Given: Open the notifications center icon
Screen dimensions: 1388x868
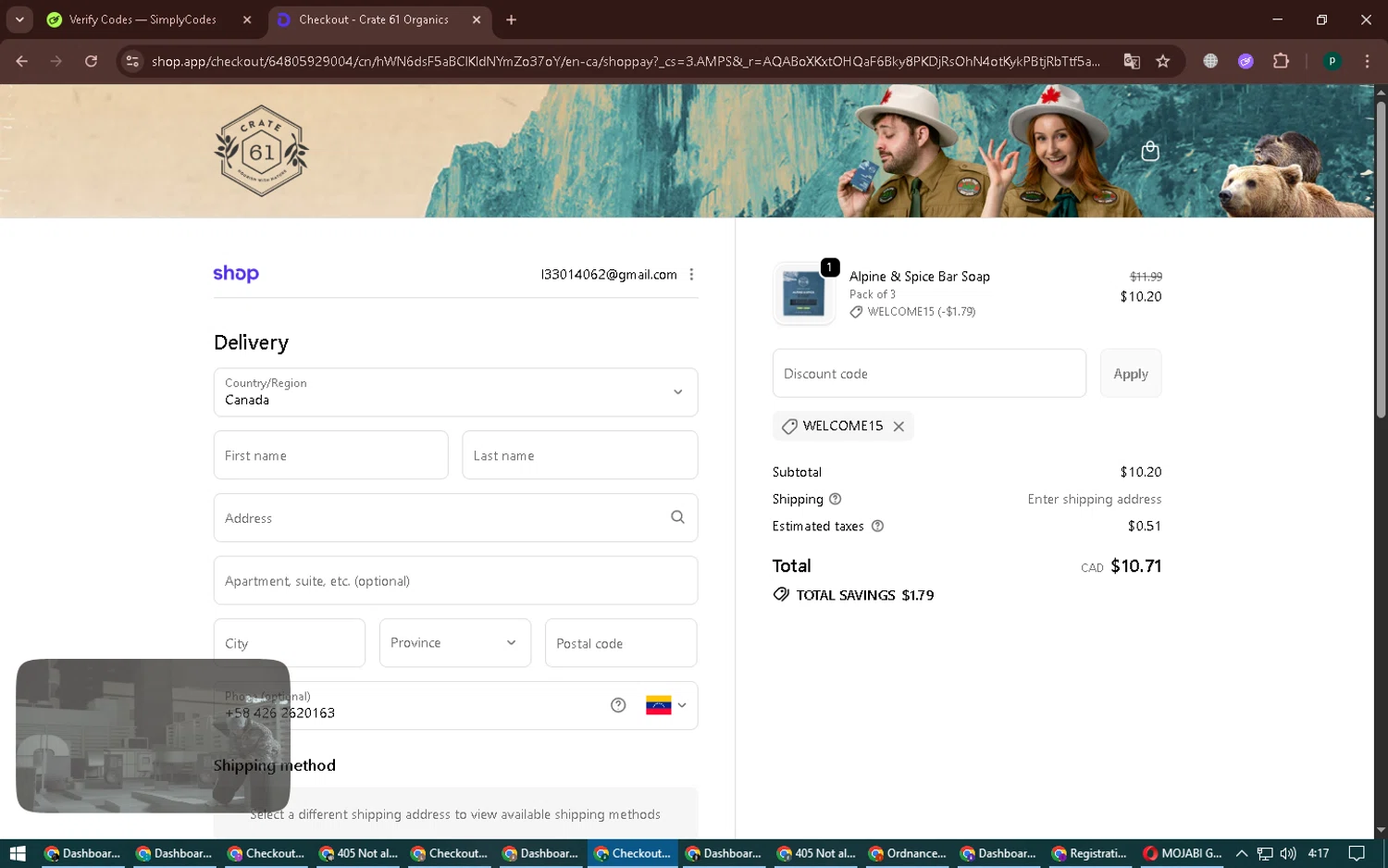Looking at the screenshot, I should (1357, 853).
